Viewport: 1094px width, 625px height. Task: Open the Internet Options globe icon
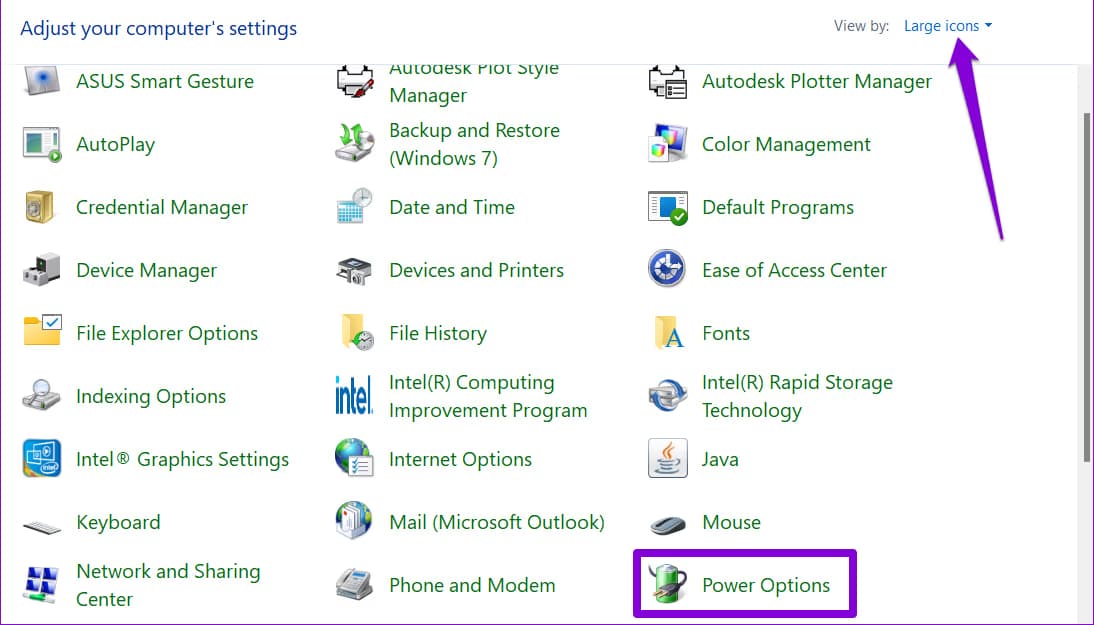coord(354,459)
